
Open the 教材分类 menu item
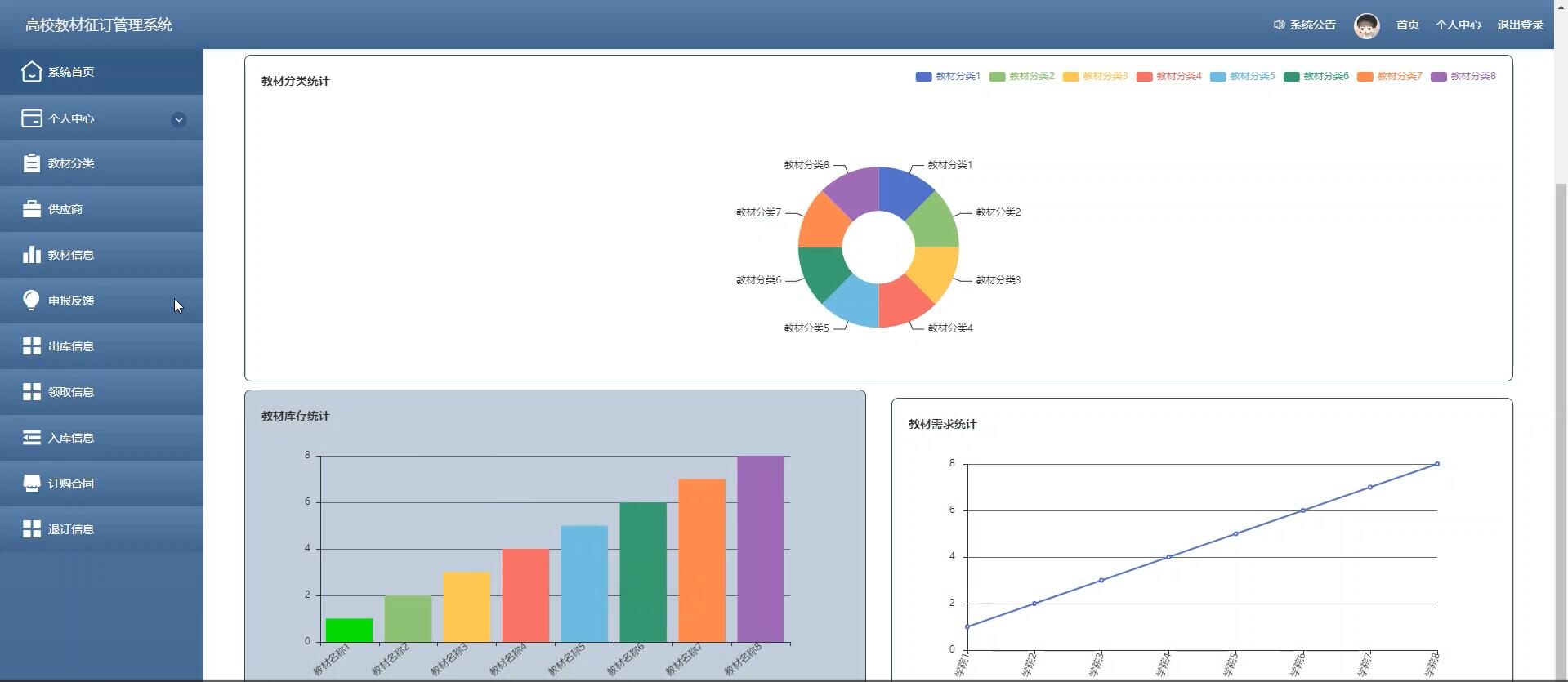click(x=101, y=163)
